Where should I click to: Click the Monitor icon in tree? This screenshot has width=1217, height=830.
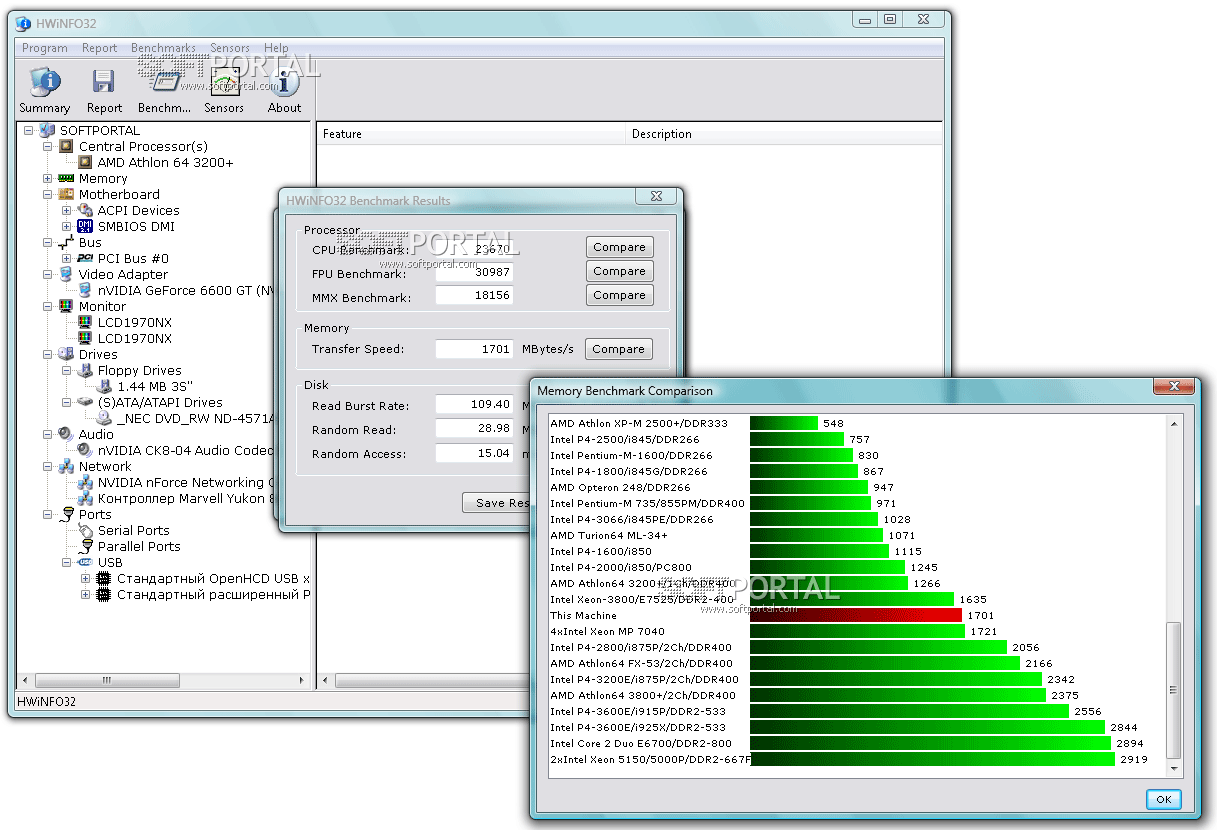66,306
